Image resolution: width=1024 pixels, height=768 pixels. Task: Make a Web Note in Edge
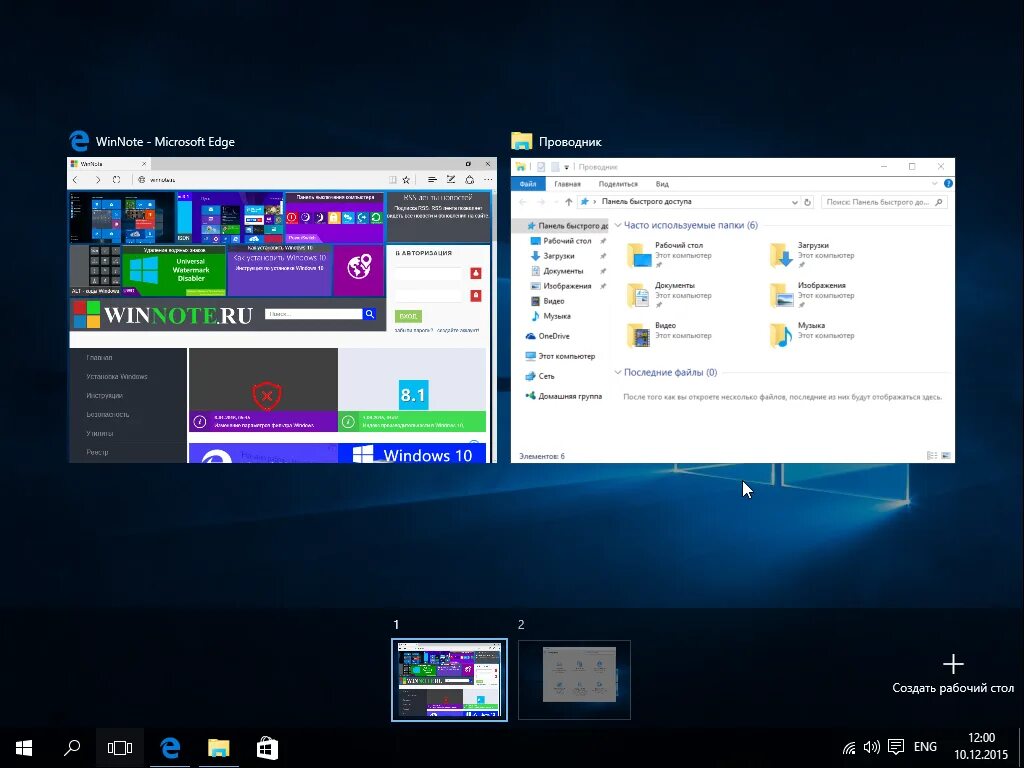[x=451, y=180]
